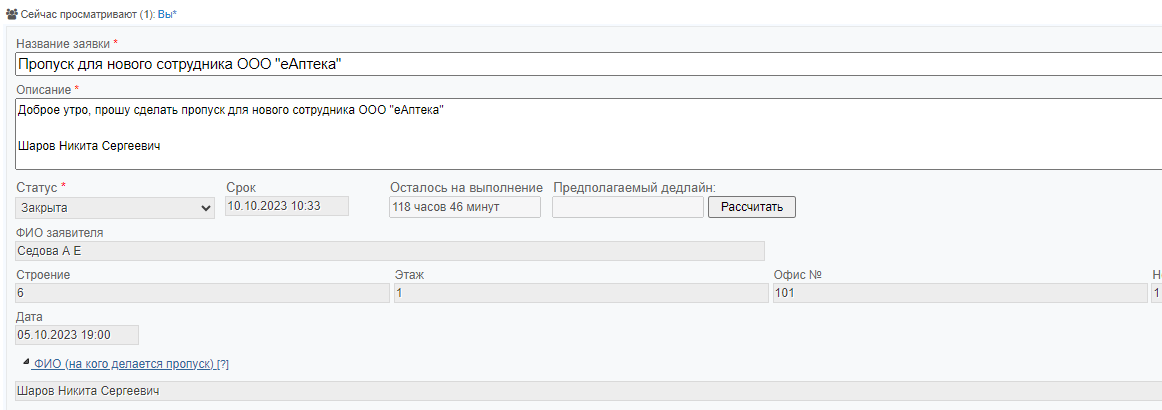Viewport: 1162px width, 410px height.
Task: Click the field containing Шаров Никита Сергеевич
Action: click(x=588, y=391)
